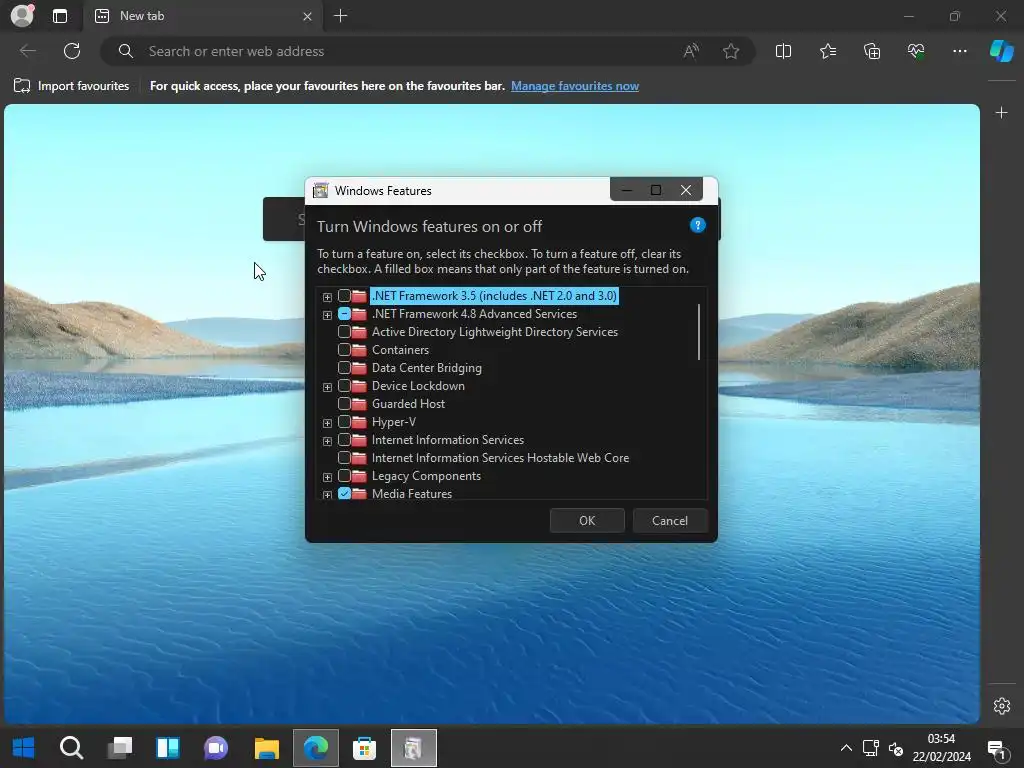
Task: Expand the .NET Framework 3.5 node
Action: point(327,297)
